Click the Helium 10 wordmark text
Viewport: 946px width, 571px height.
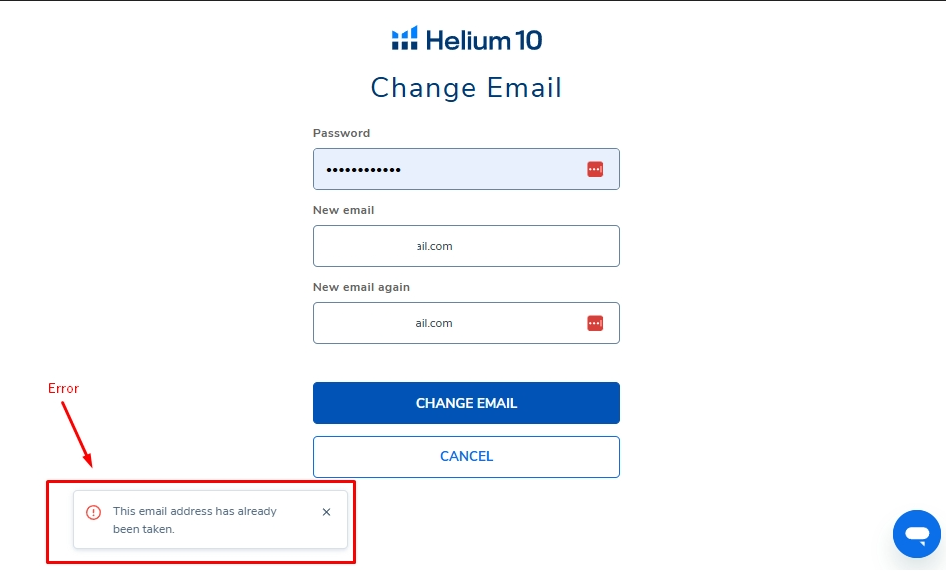483,40
